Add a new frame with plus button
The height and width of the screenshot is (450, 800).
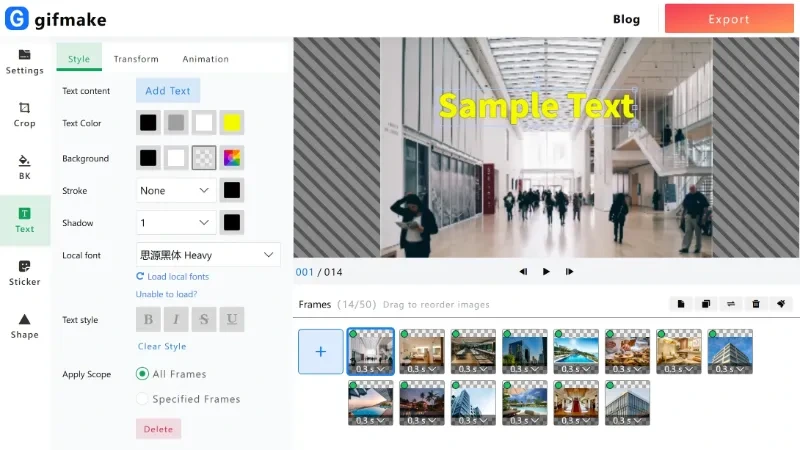pos(320,352)
